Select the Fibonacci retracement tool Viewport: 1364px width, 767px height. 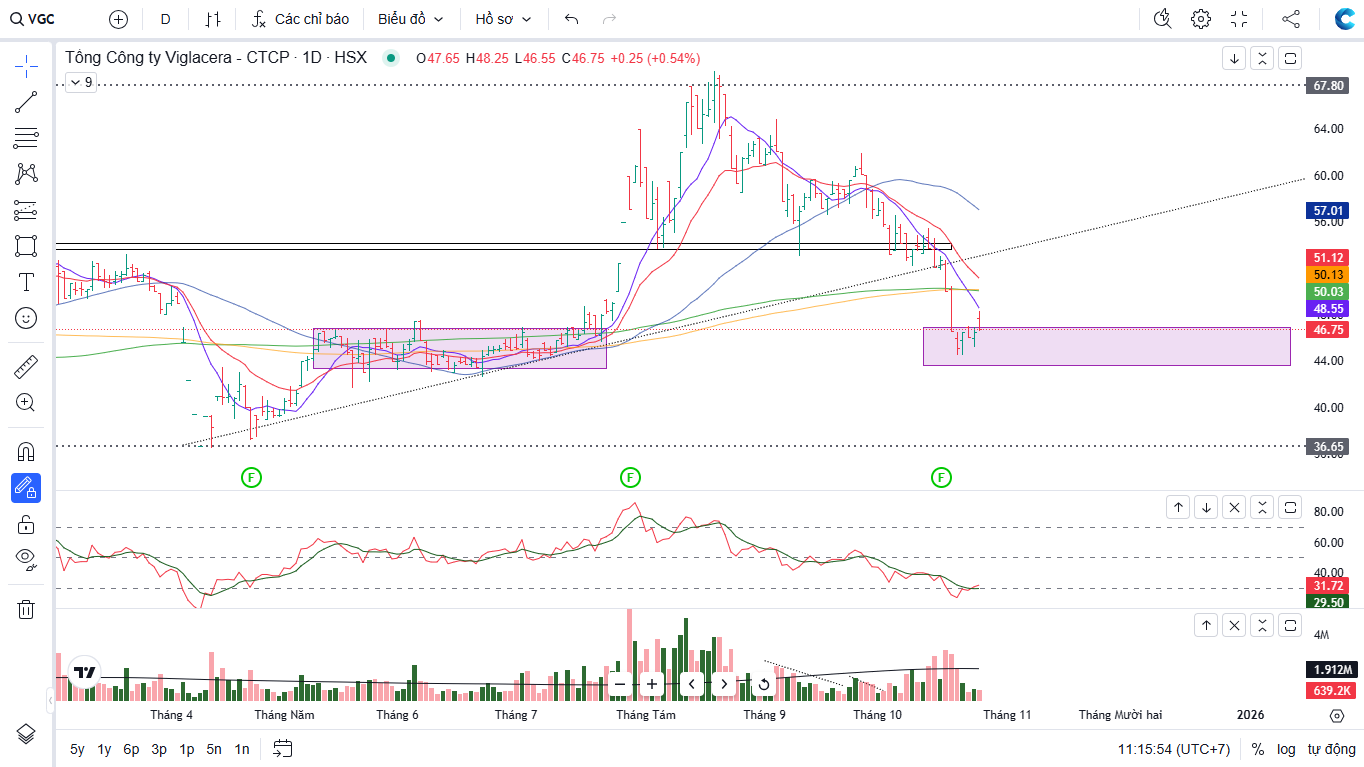click(26, 137)
